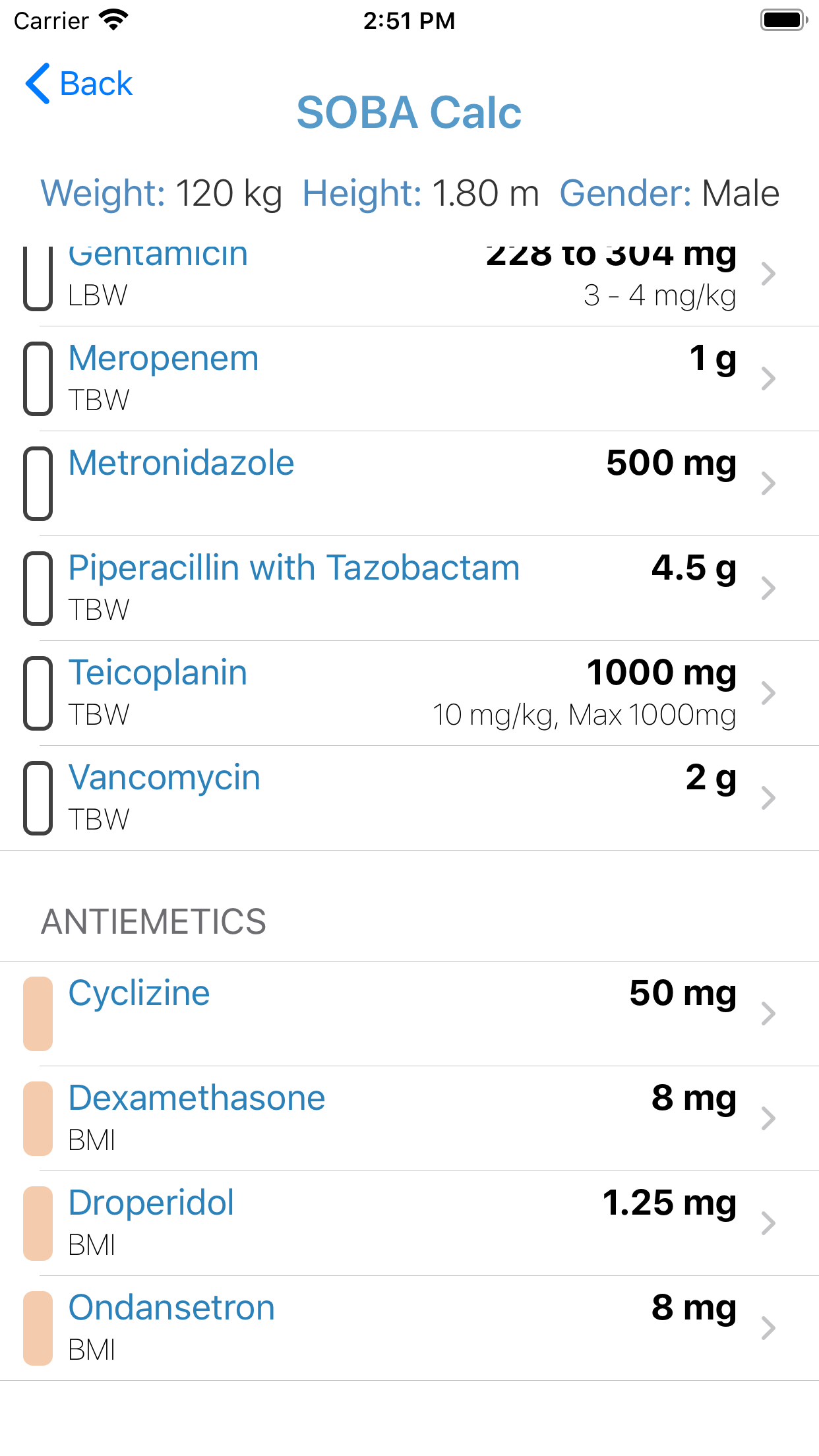Tap the white marker beside Meropenem
Screen dimensions: 819x1456
[38, 379]
